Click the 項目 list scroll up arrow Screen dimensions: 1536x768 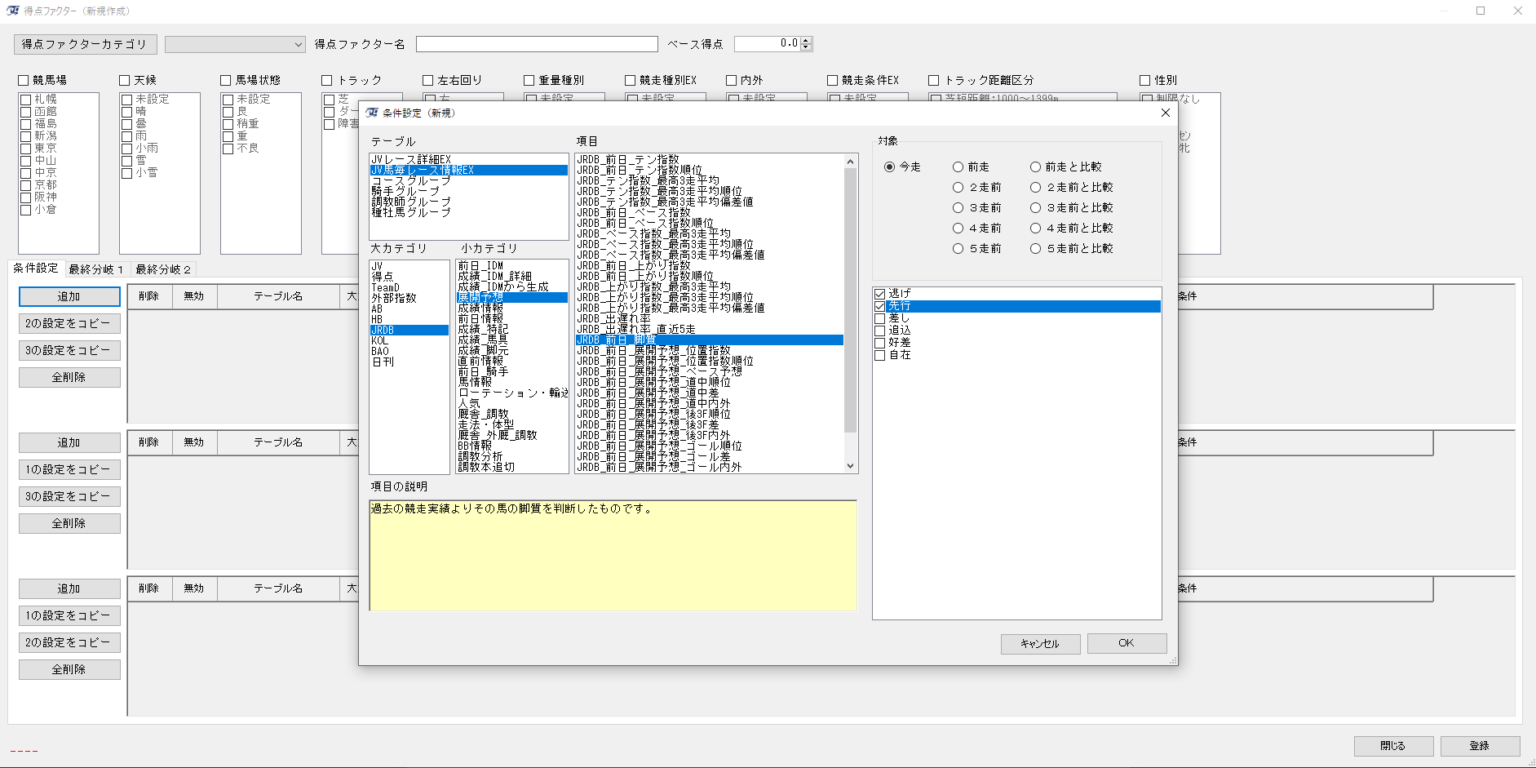click(x=851, y=160)
